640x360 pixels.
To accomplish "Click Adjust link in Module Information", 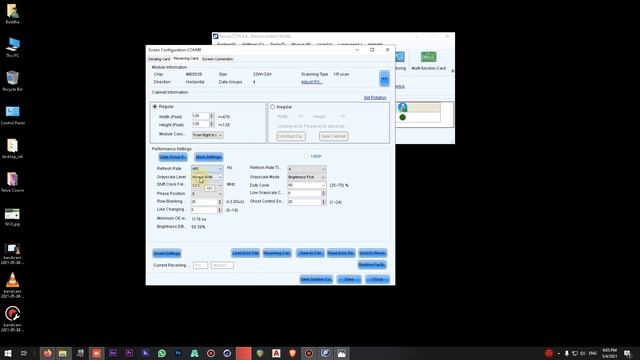I will (x=312, y=82).
